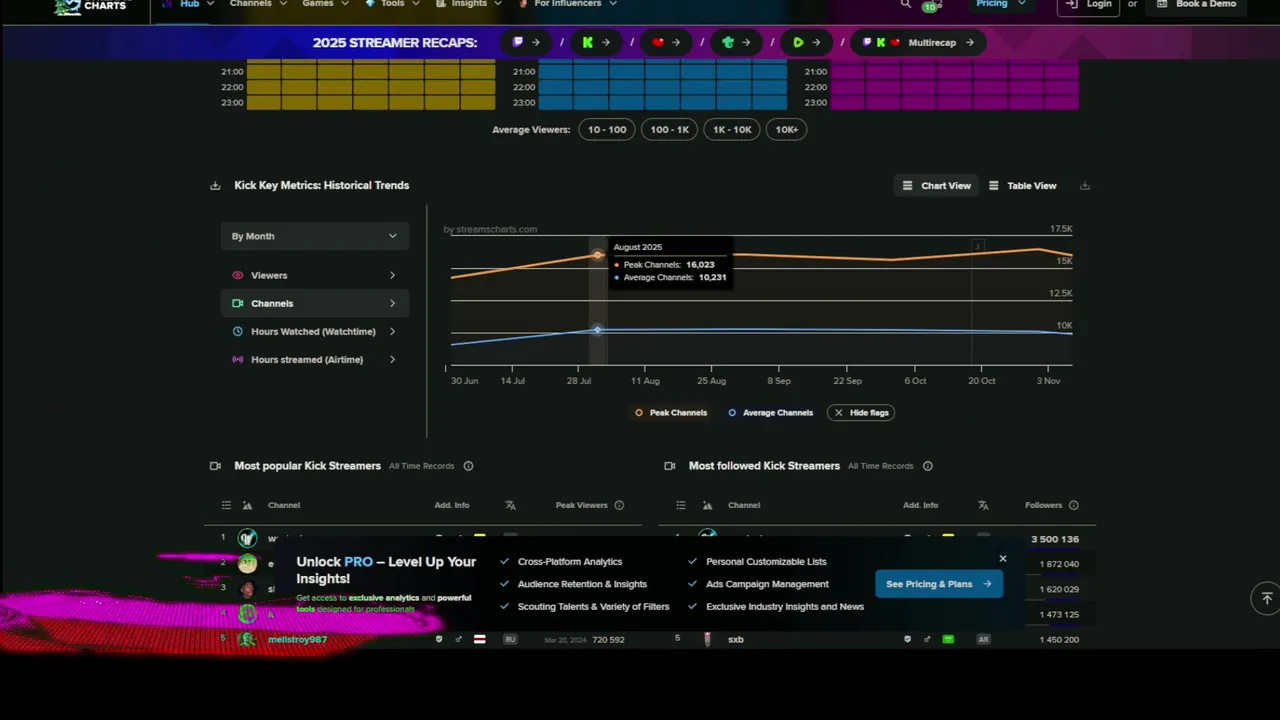Screen dimensions: 1280x720
Task: Click the RU language badge in mellstroy987 row
Action: point(510,639)
